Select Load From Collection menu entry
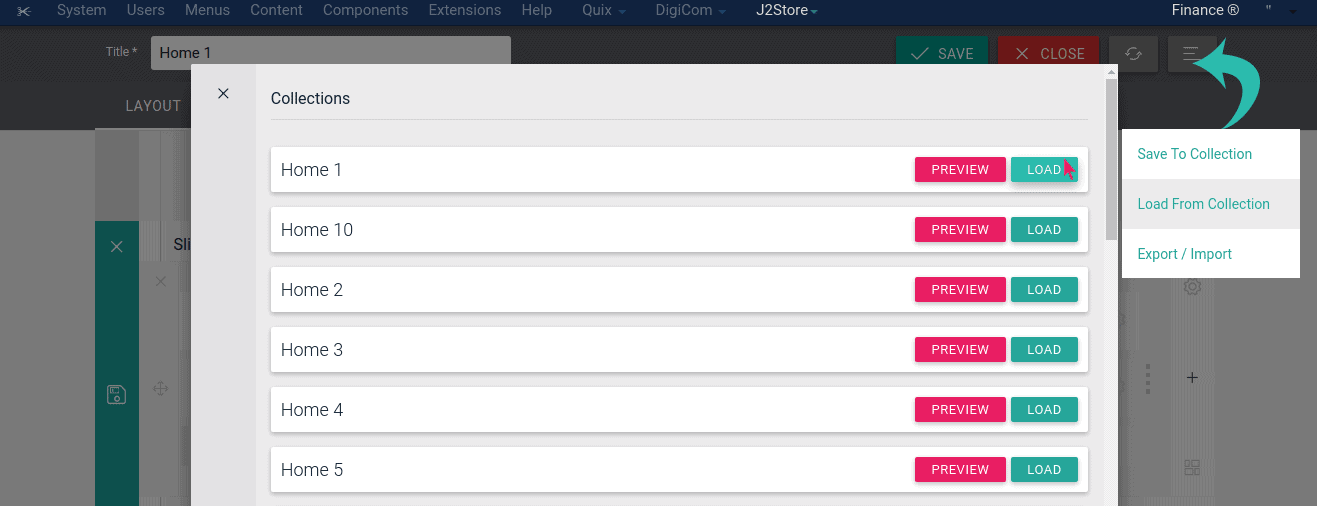The width and height of the screenshot is (1317, 506). (1203, 204)
